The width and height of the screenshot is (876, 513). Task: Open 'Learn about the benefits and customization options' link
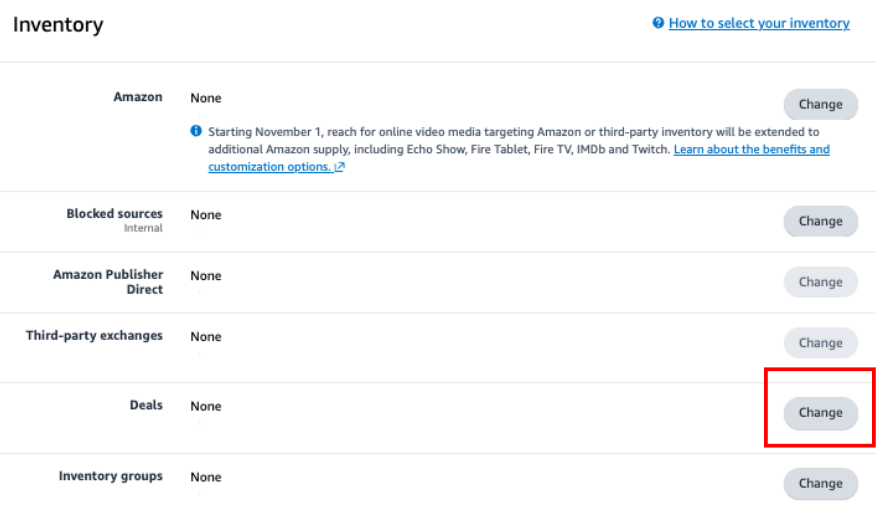click(x=519, y=158)
